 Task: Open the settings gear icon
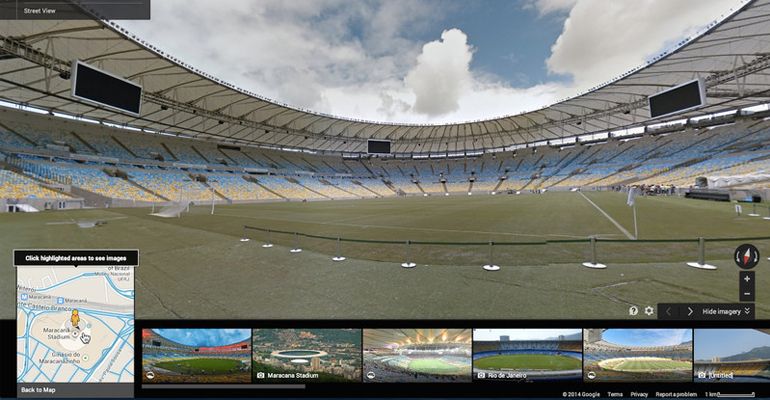649,311
